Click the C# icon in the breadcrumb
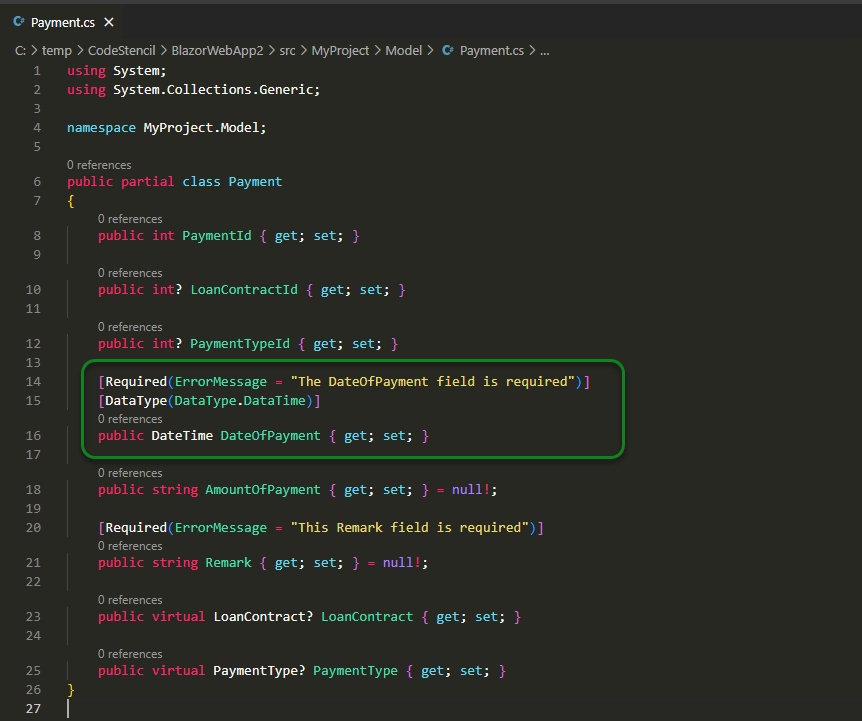Image resolution: width=862 pixels, height=721 pixels. (447, 50)
